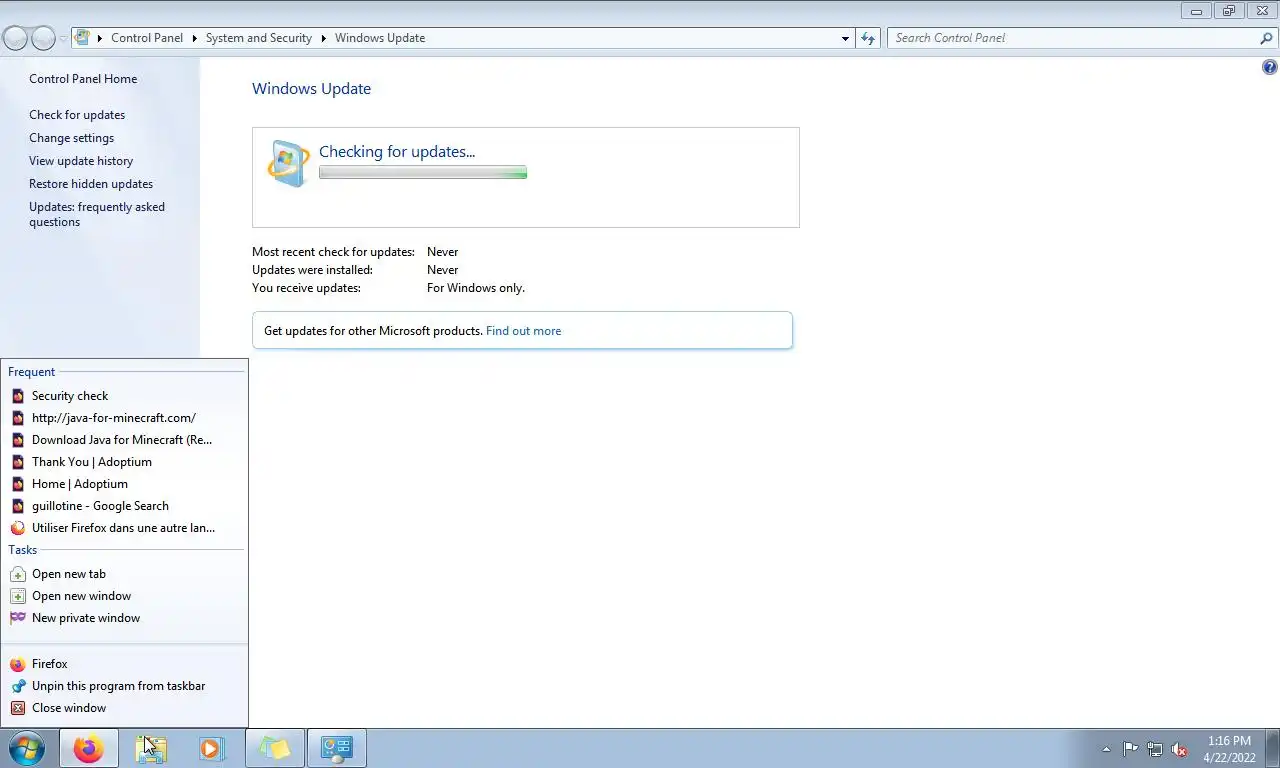Click the Windows Update page heading
The height and width of the screenshot is (768, 1280).
311,89
